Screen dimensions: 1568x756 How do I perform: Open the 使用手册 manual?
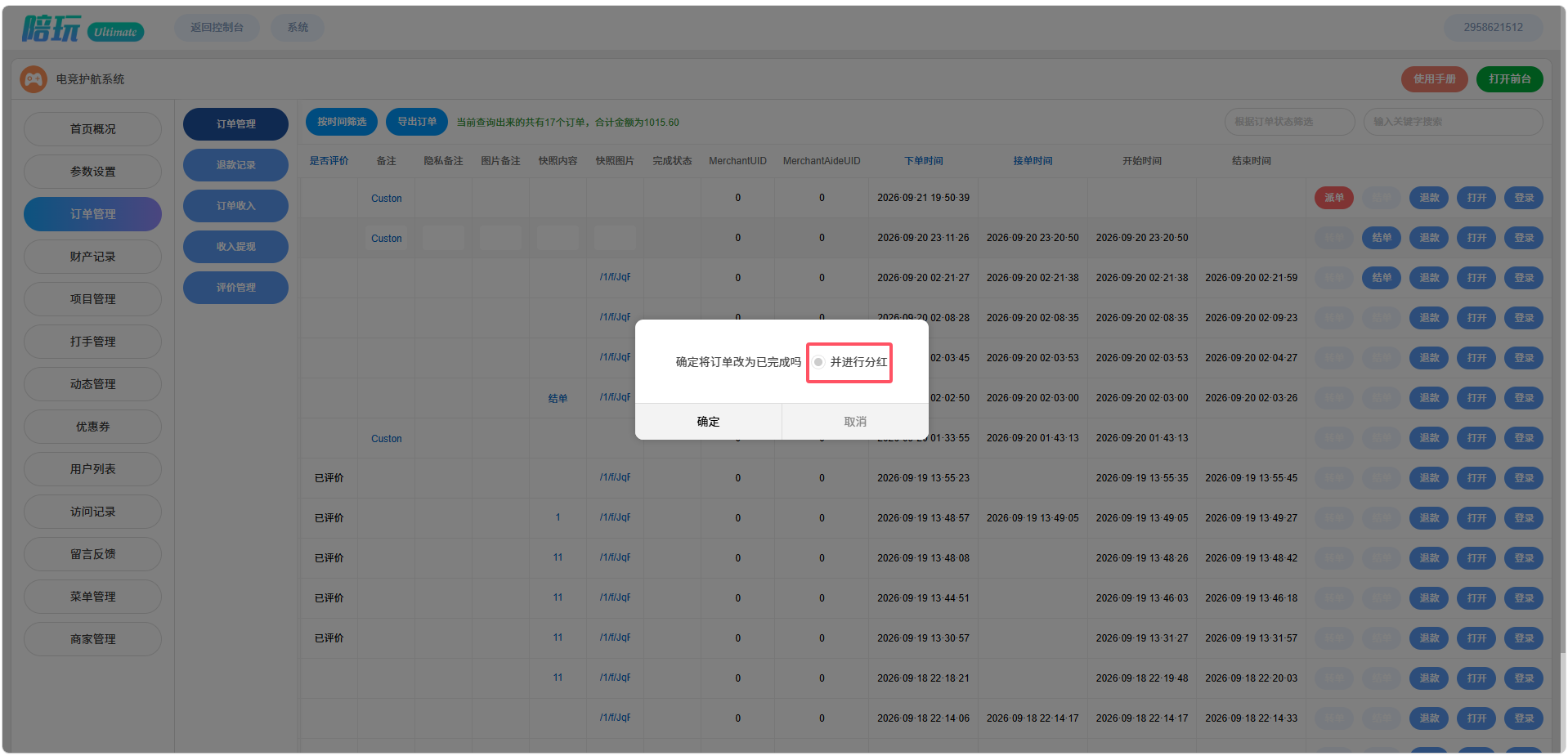(1435, 79)
